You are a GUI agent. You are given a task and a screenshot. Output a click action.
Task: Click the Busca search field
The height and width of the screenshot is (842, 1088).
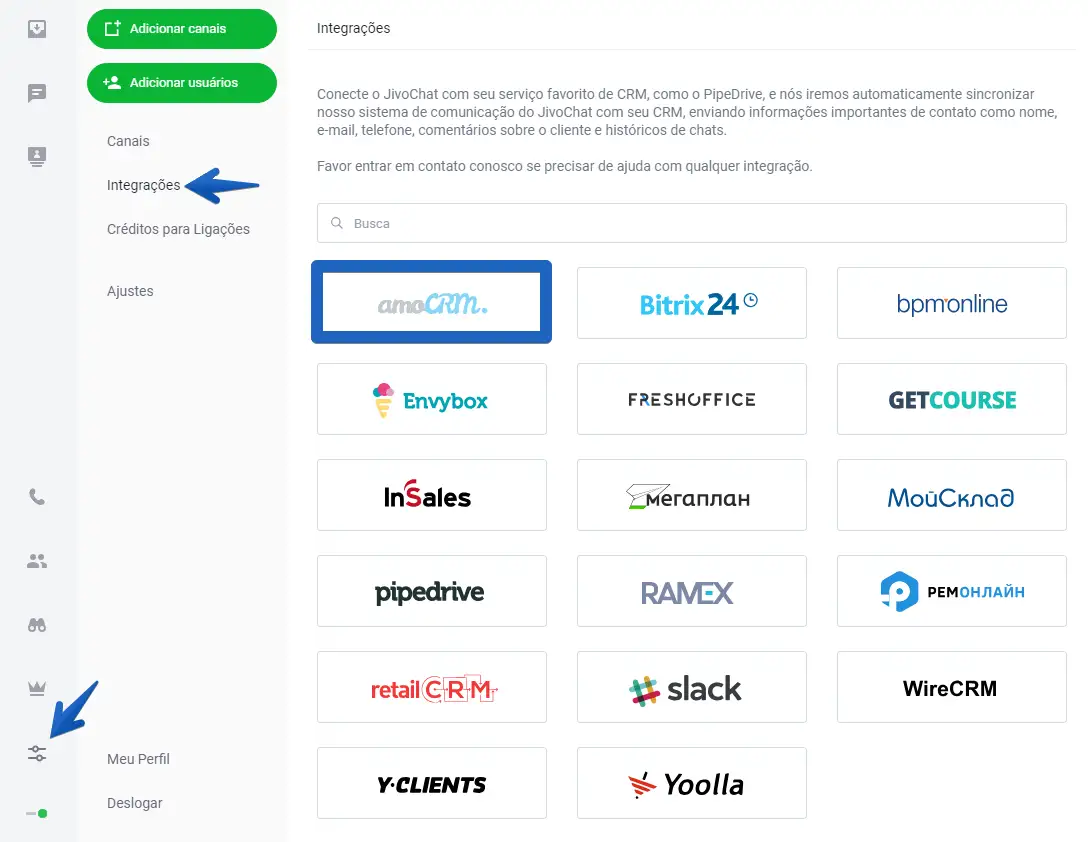pos(691,223)
